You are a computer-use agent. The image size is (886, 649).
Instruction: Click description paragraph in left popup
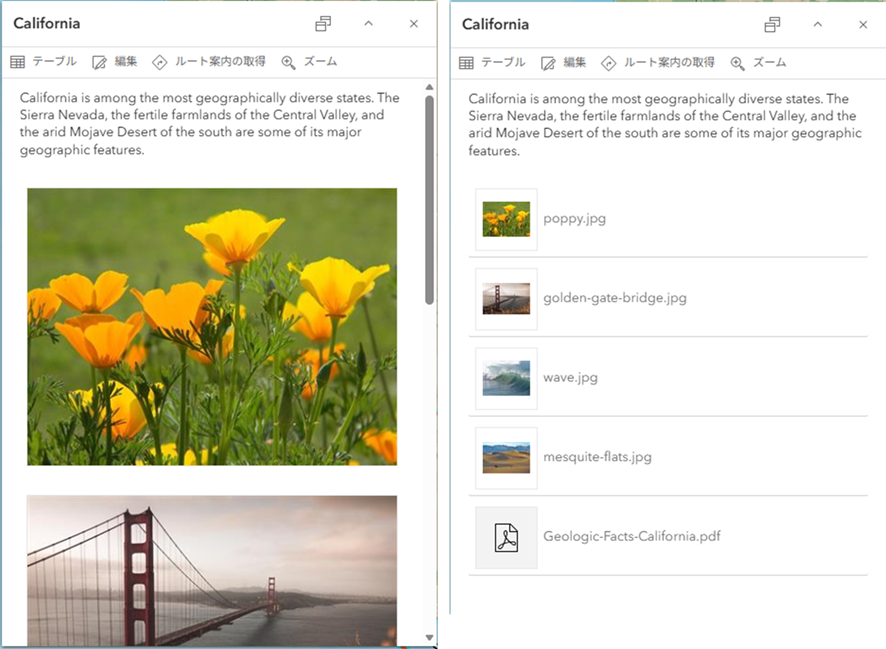[210, 124]
